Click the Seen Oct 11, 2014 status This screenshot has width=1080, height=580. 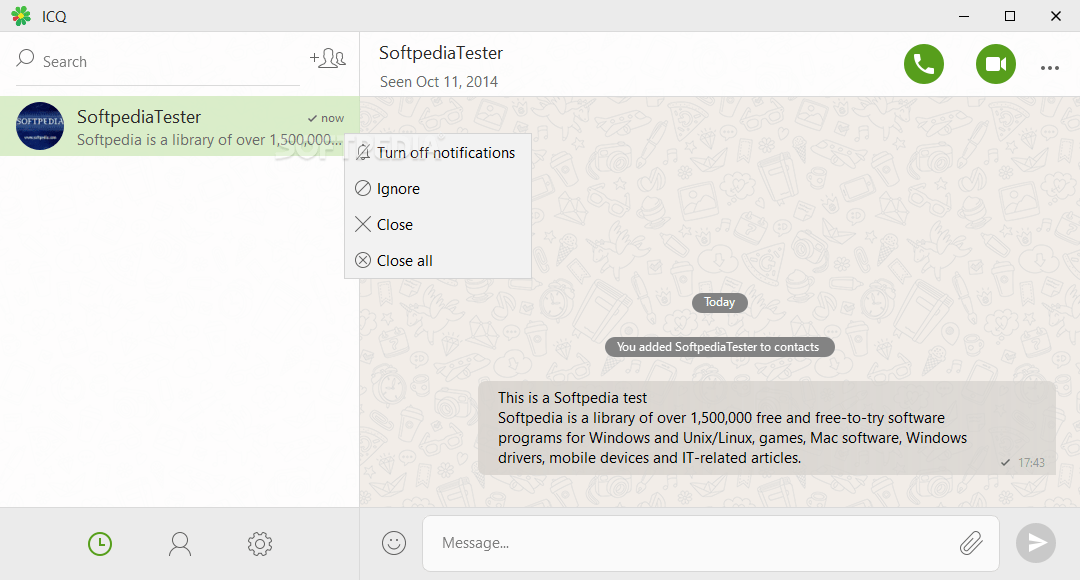tap(439, 82)
